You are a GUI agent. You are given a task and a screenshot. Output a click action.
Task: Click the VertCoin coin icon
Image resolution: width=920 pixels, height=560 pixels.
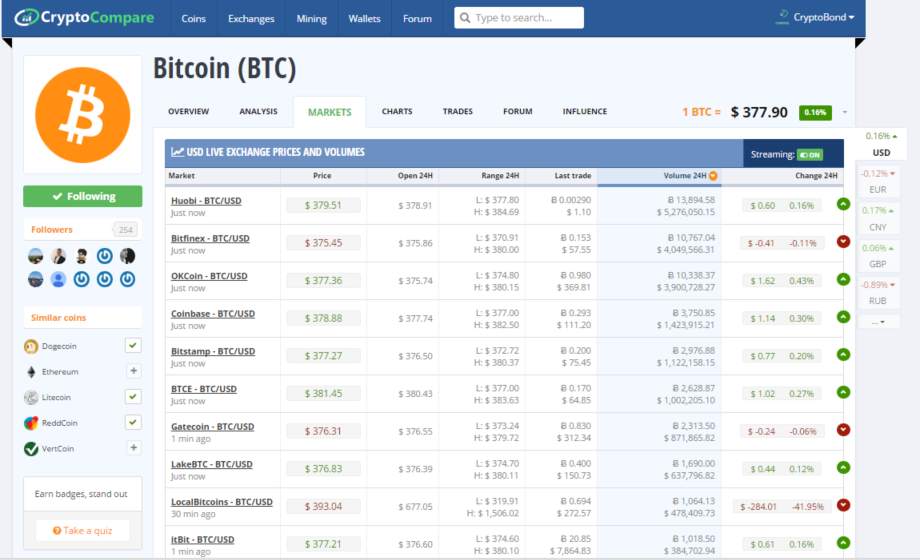[x=31, y=448]
